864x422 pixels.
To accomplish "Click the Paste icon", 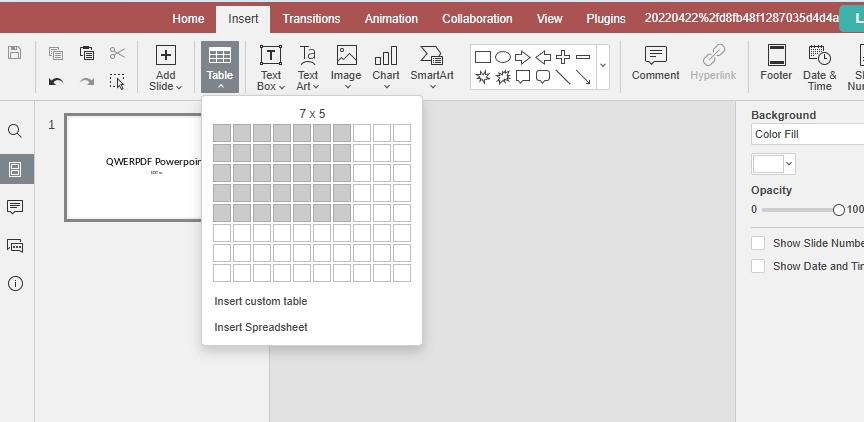I will point(87,53).
